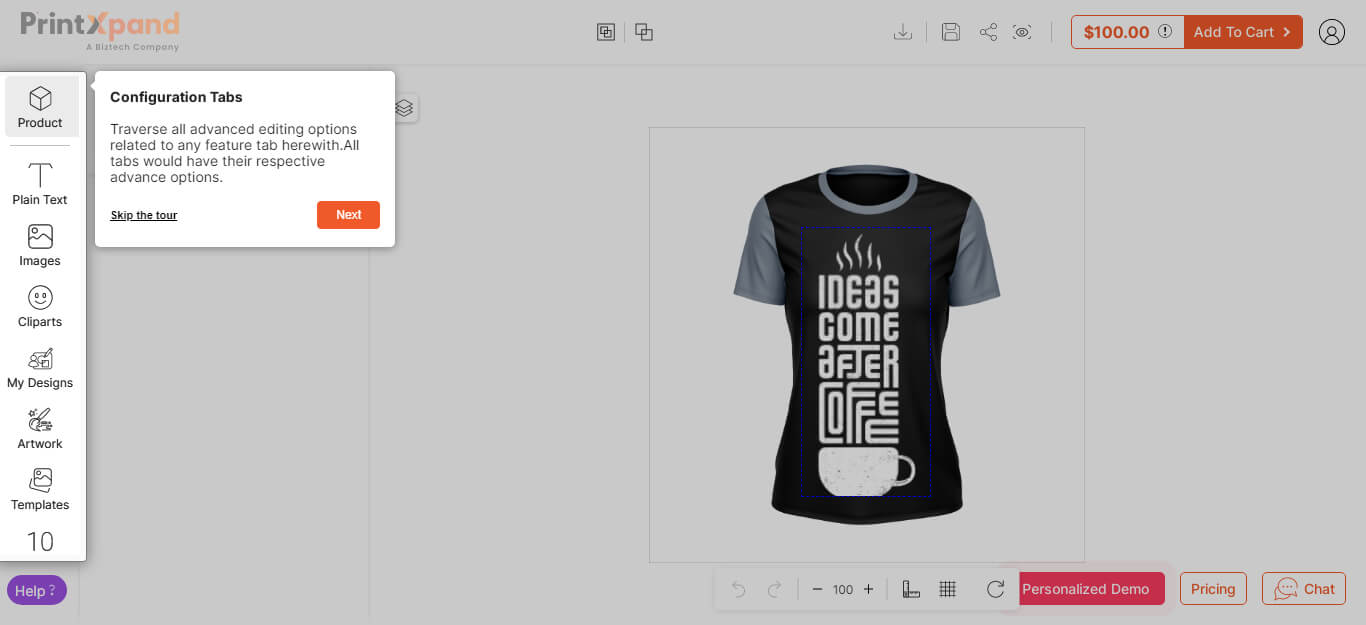Viewport: 1366px width, 625px height.
Task: Click the share icon in header
Action: [x=988, y=32]
